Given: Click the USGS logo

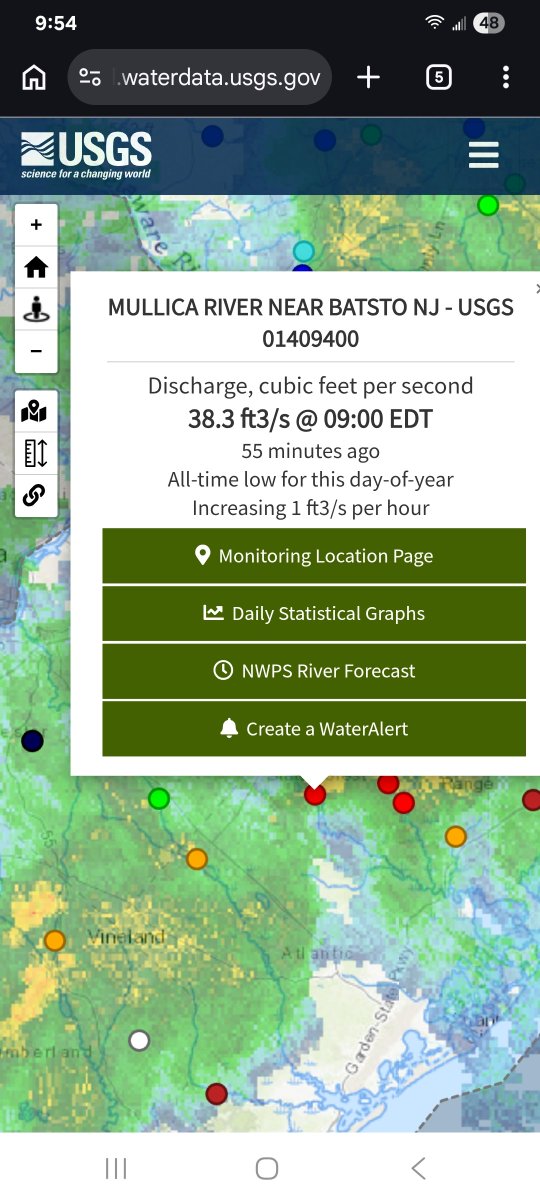Looking at the screenshot, I should tap(86, 155).
